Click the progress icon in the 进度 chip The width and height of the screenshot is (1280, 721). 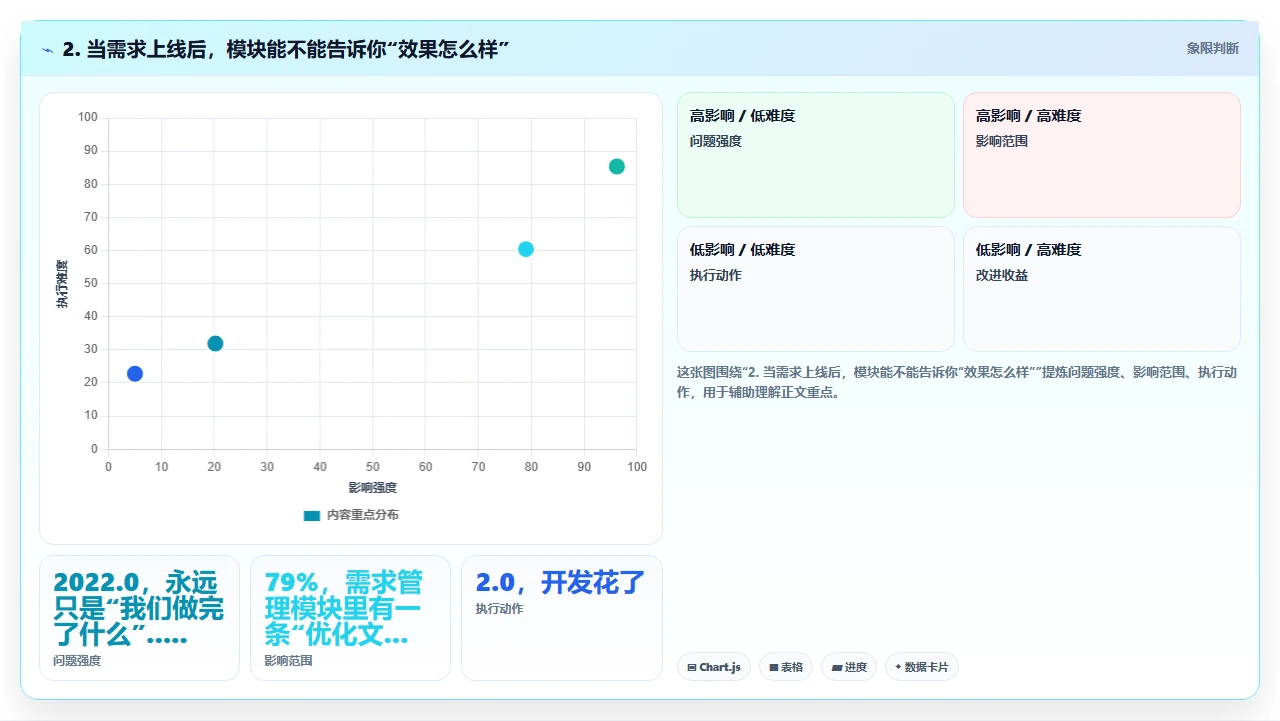[x=836, y=667]
